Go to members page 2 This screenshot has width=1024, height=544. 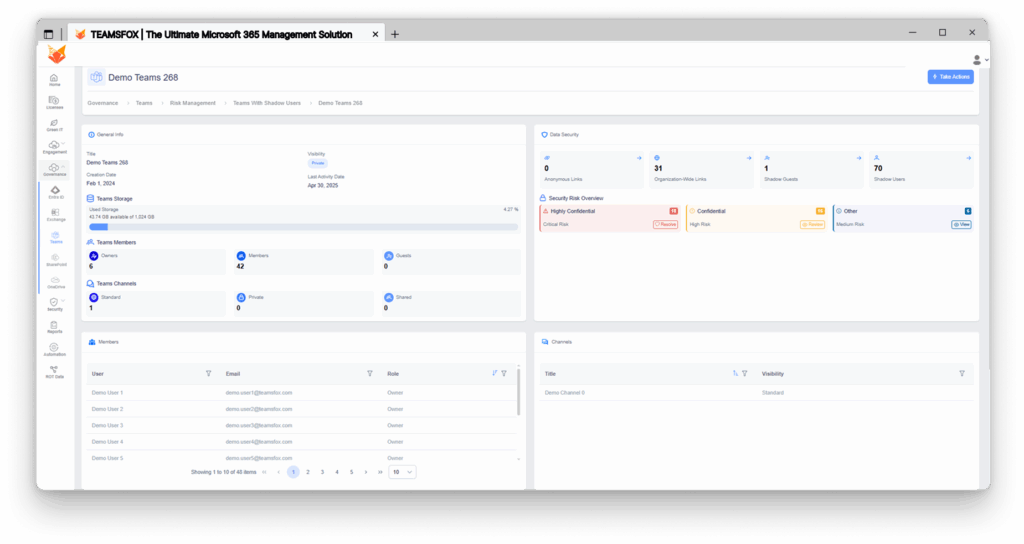tap(308, 472)
